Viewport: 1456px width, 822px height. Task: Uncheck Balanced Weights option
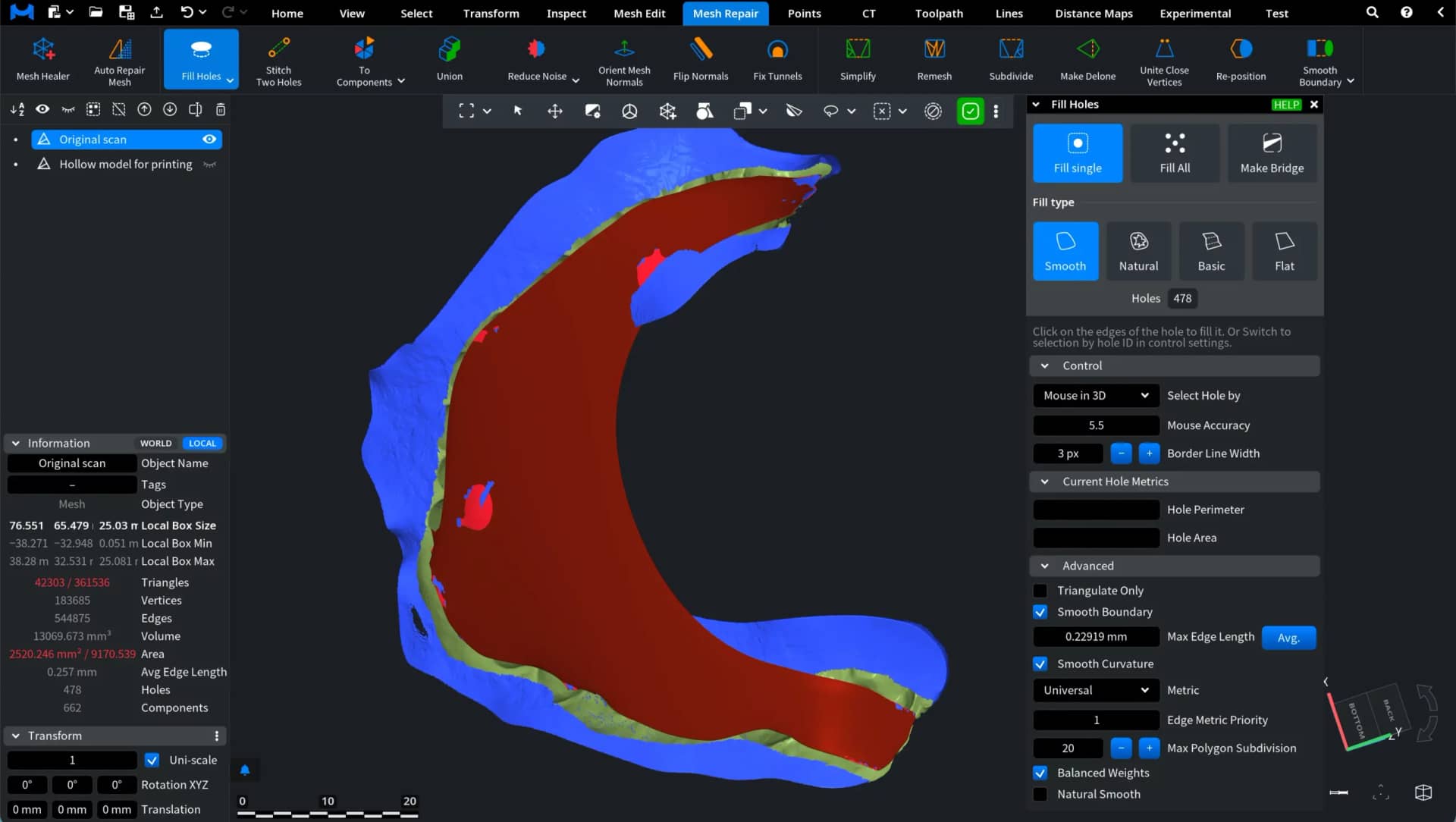coord(1040,773)
